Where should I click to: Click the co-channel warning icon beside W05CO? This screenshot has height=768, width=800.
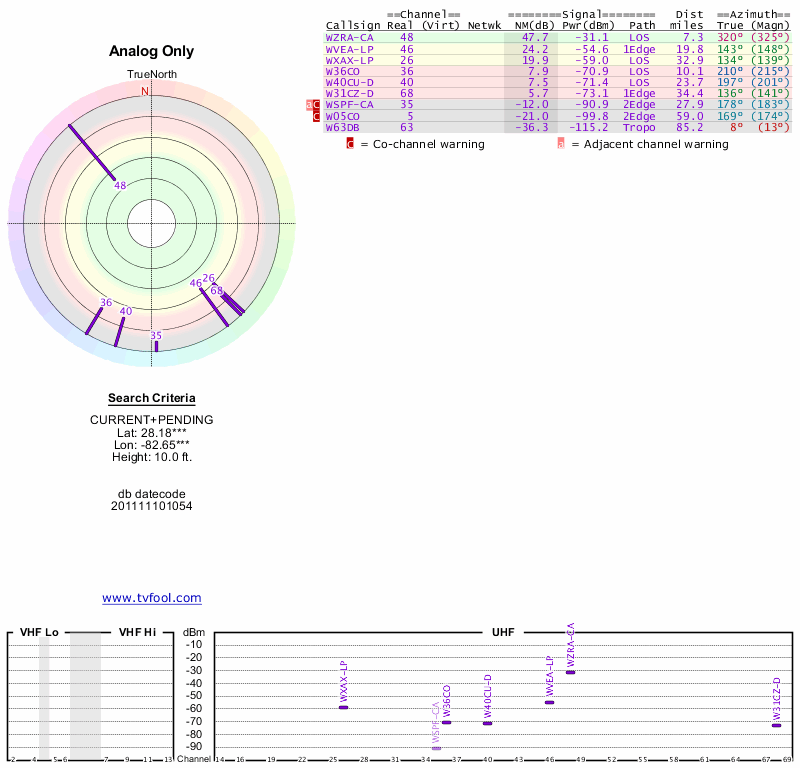[x=316, y=116]
